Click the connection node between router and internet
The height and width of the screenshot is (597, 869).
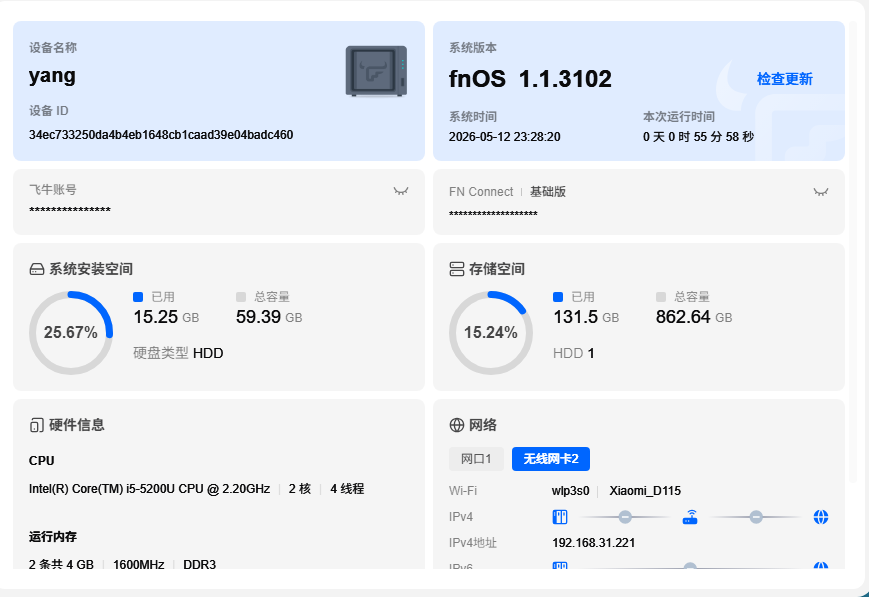(x=756, y=517)
